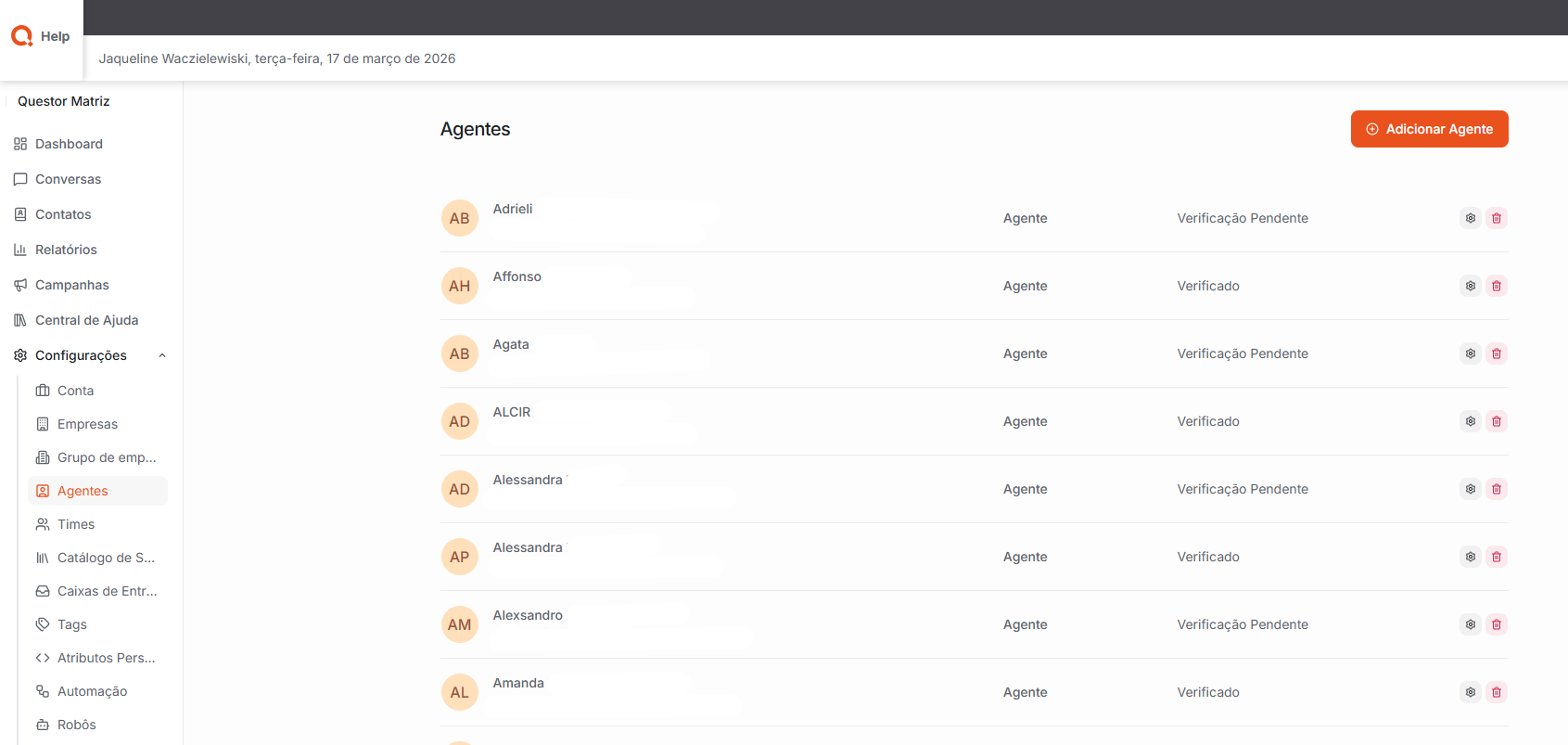Click the Questor Help logo icon

click(22, 36)
